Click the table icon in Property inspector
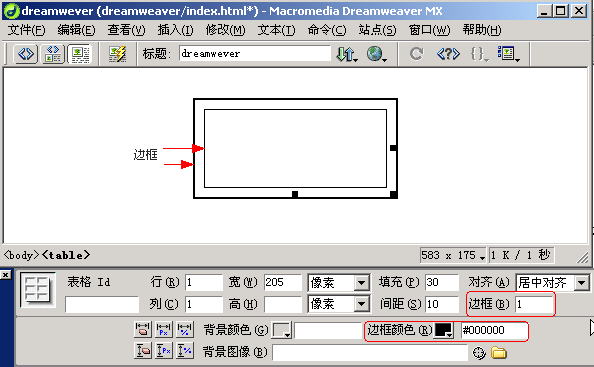594x367 pixels. pyautogui.click(x=38, y=290)
